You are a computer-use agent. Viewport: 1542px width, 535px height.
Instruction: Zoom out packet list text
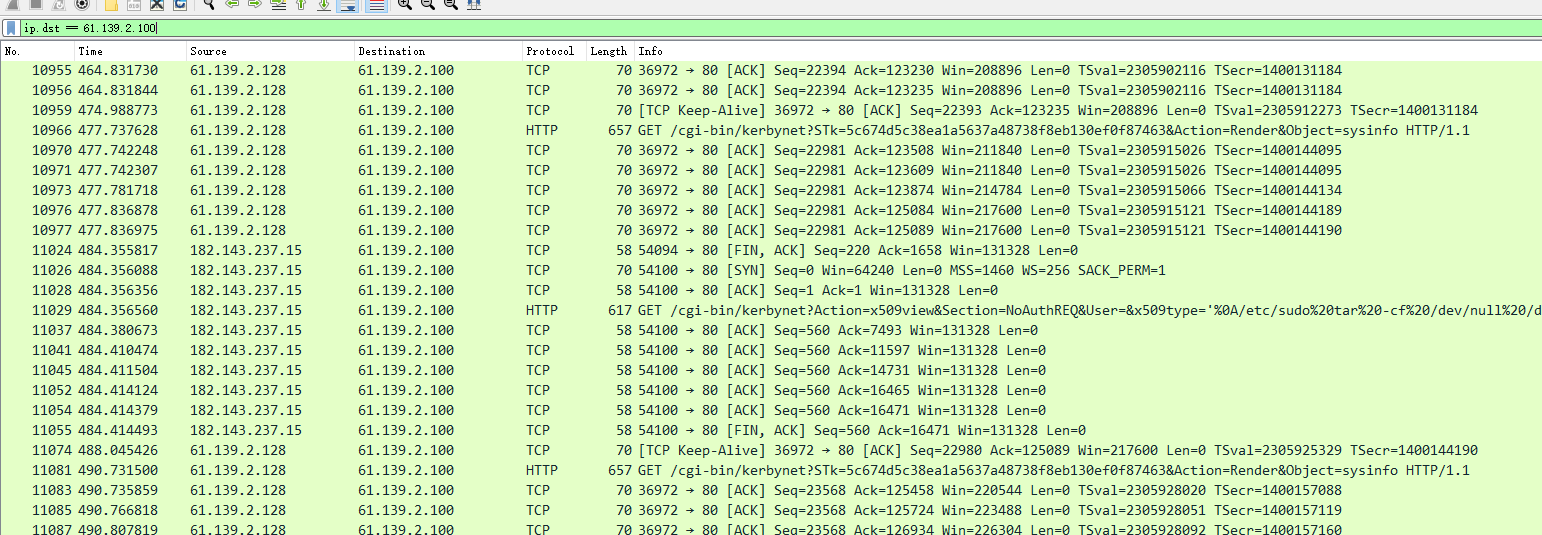[427, 4]
